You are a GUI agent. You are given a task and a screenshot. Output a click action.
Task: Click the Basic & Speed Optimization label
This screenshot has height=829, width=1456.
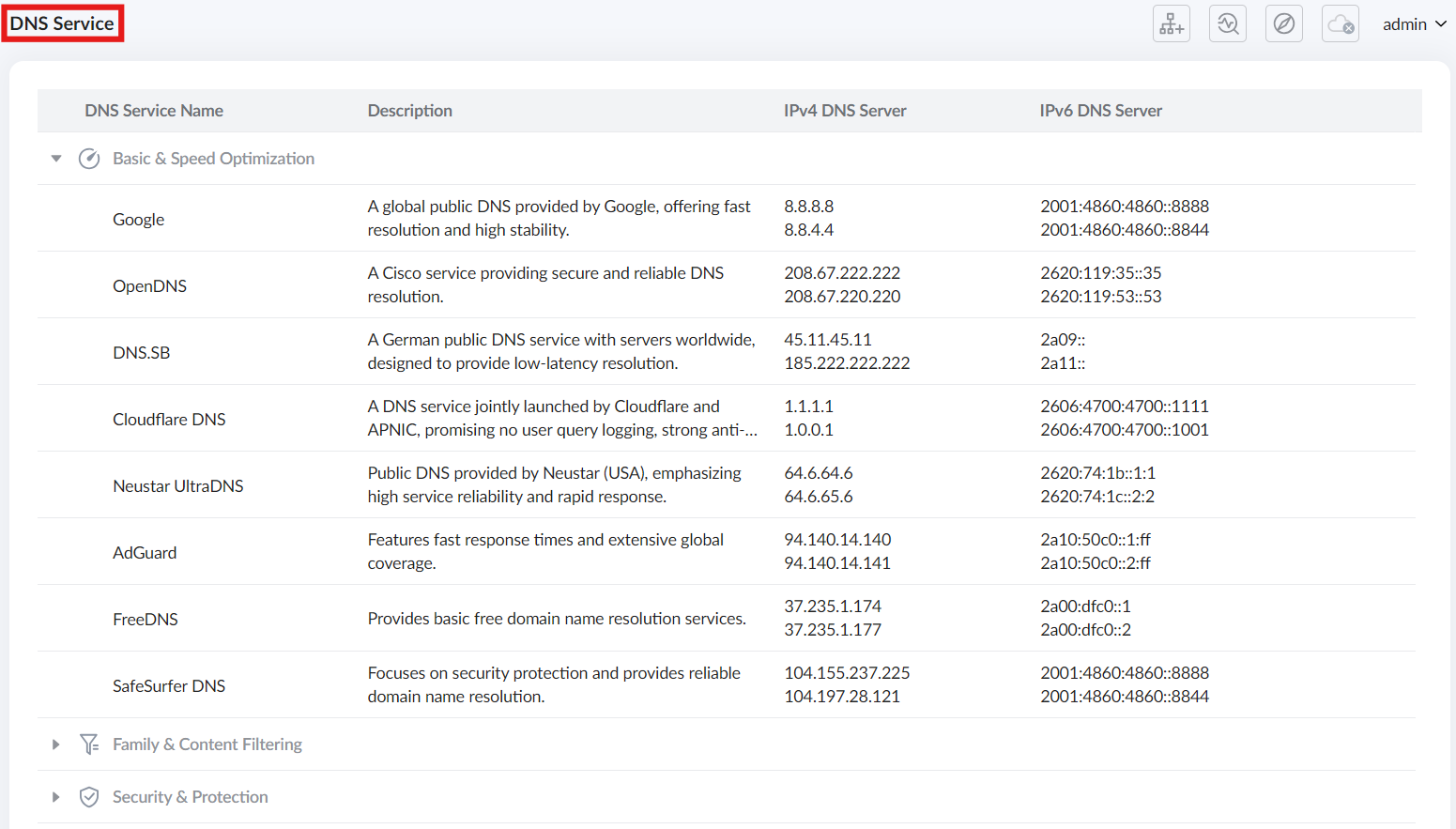point(213,159)
